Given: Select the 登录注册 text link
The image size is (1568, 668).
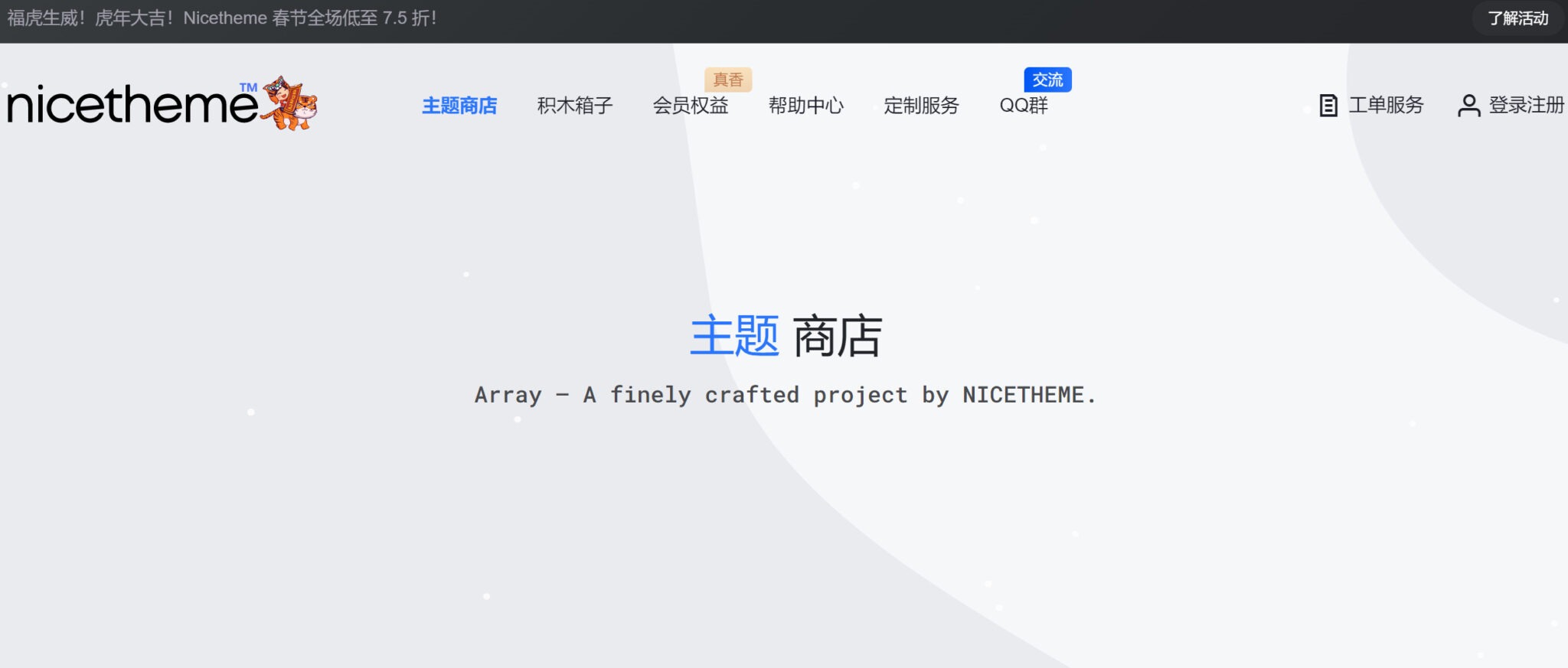Looking at the screenshot, I should click(x=1526, y=106).
